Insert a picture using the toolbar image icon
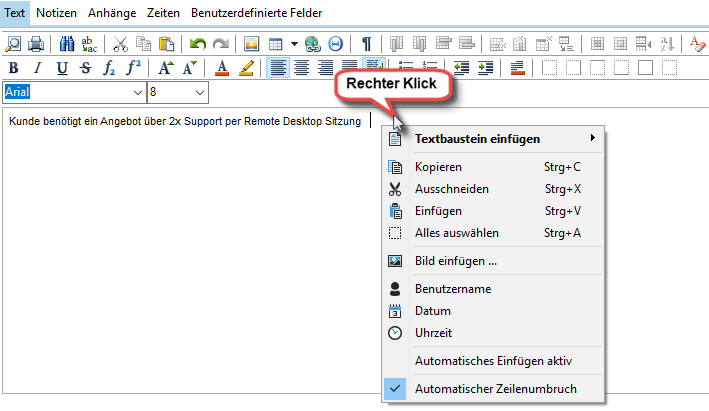The height and width of the screenshot is (411, 709). click(x=252, y=44)
